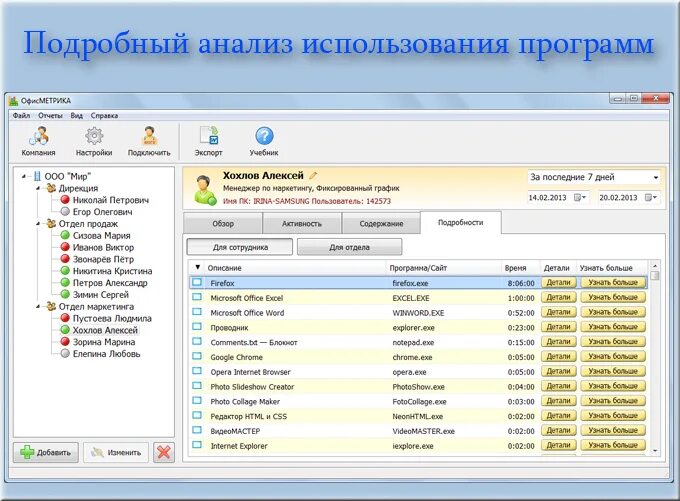Click the Добавить button
The width and height of the screenshot is (680, 501).
46,452
